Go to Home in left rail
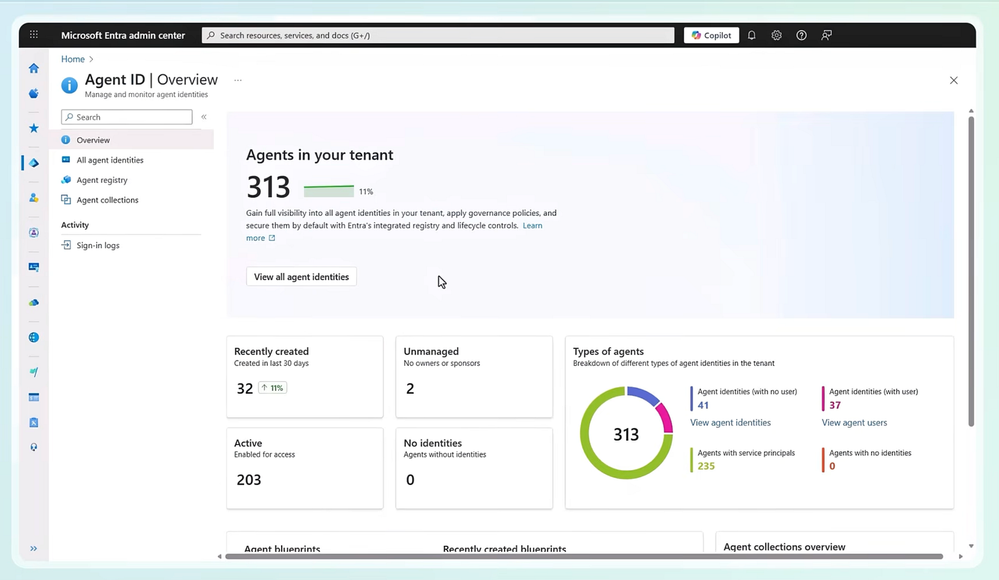Image resolution: width=999 pixels, height=580 pixels. click(x=34, y=68)
